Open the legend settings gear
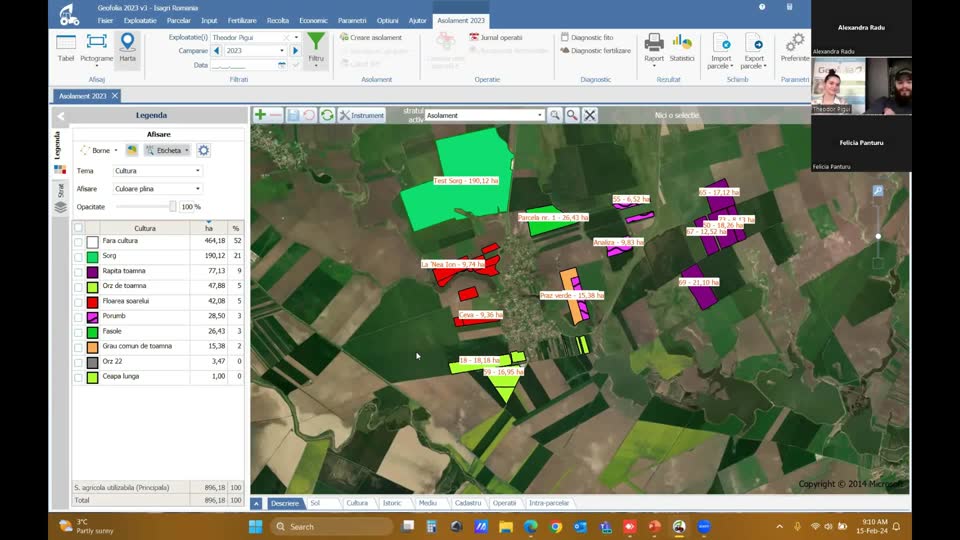This screenshot has width=960, height=540. pos(203,150)
